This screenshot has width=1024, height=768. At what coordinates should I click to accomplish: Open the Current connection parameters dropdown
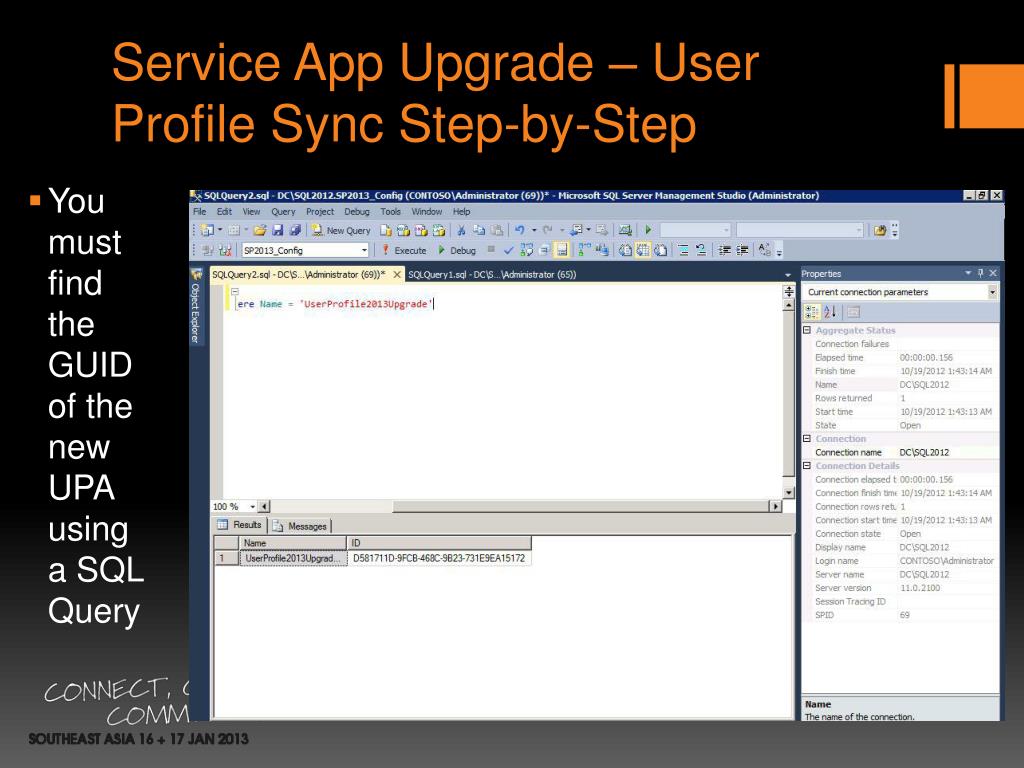992,292
